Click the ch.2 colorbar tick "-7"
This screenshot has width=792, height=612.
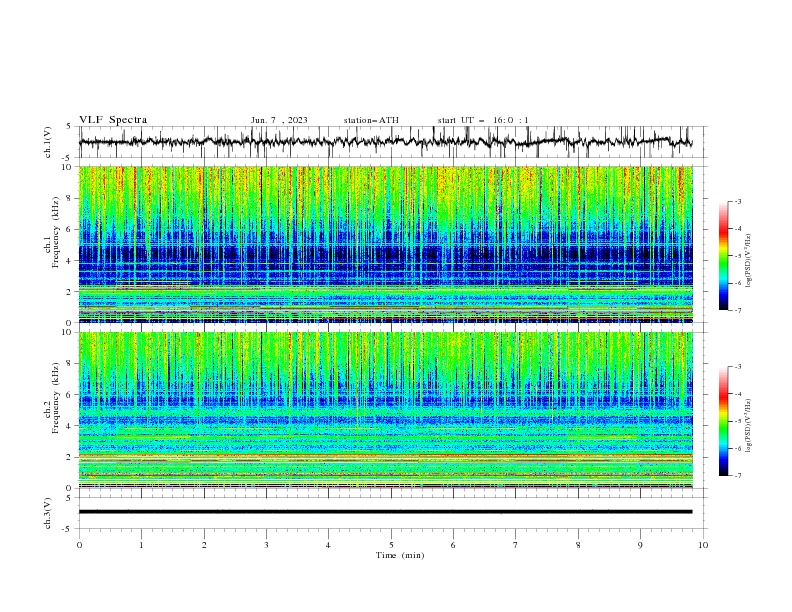[x=738, y=475]
